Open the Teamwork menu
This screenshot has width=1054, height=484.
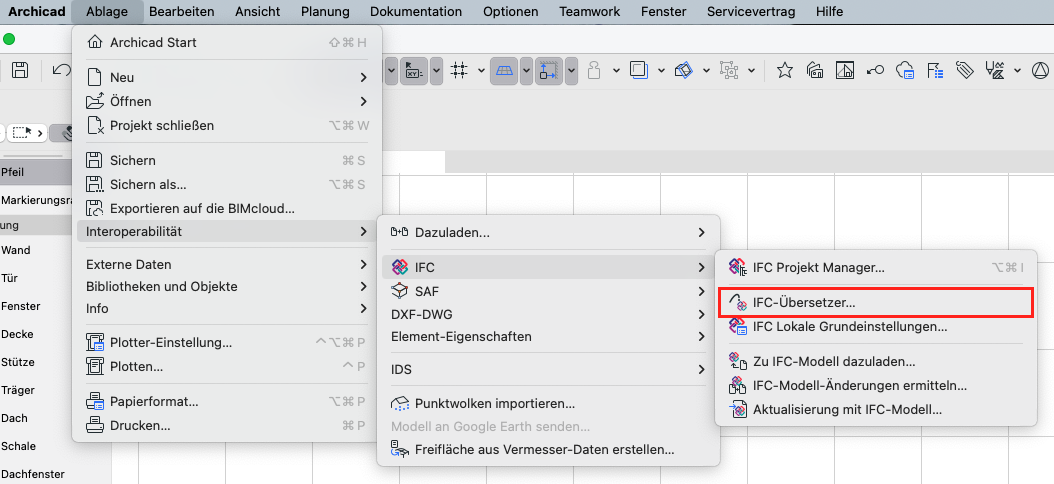[x=590, y=11]
